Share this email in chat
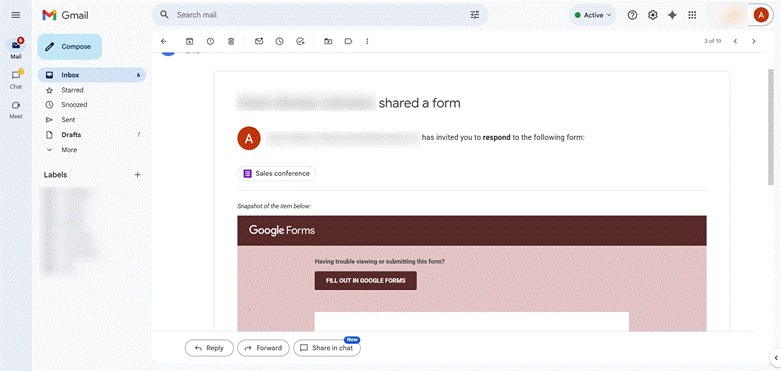Image resolution: width=781 pixels, height=371 pixels. pos(327,348)
